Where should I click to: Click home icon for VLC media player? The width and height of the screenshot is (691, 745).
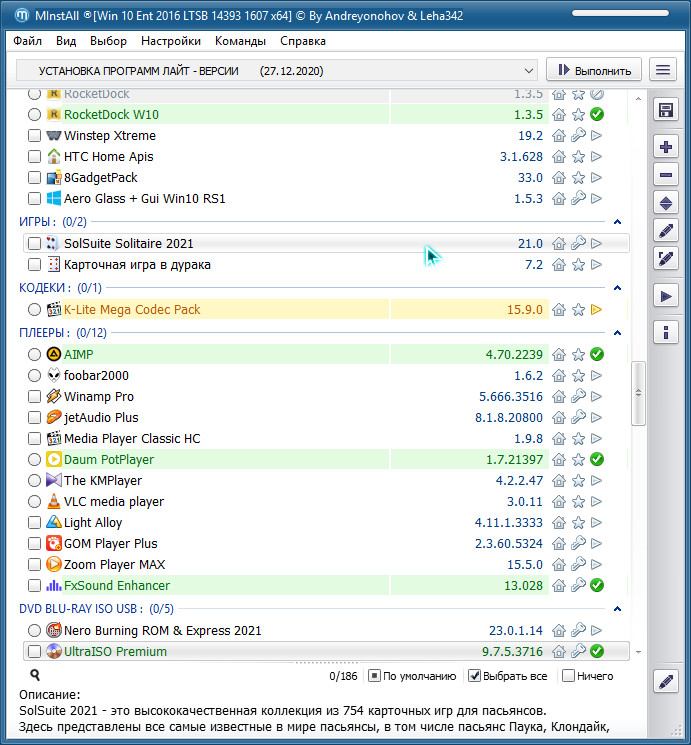click(559, 501)
